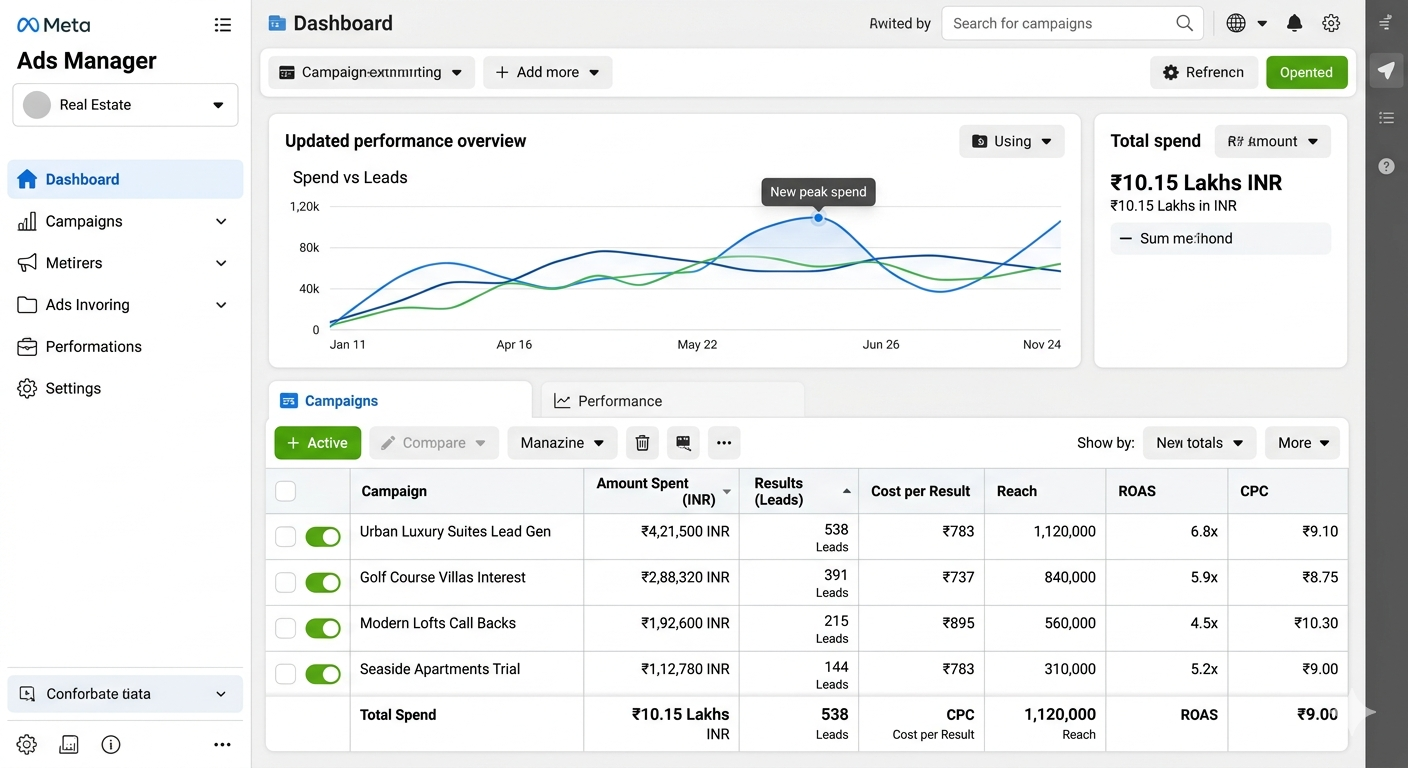Viewport: 1408px width, 768px height.
Task: Switch to the Campaigns tab above the table
Action: (x=400, y=400)
